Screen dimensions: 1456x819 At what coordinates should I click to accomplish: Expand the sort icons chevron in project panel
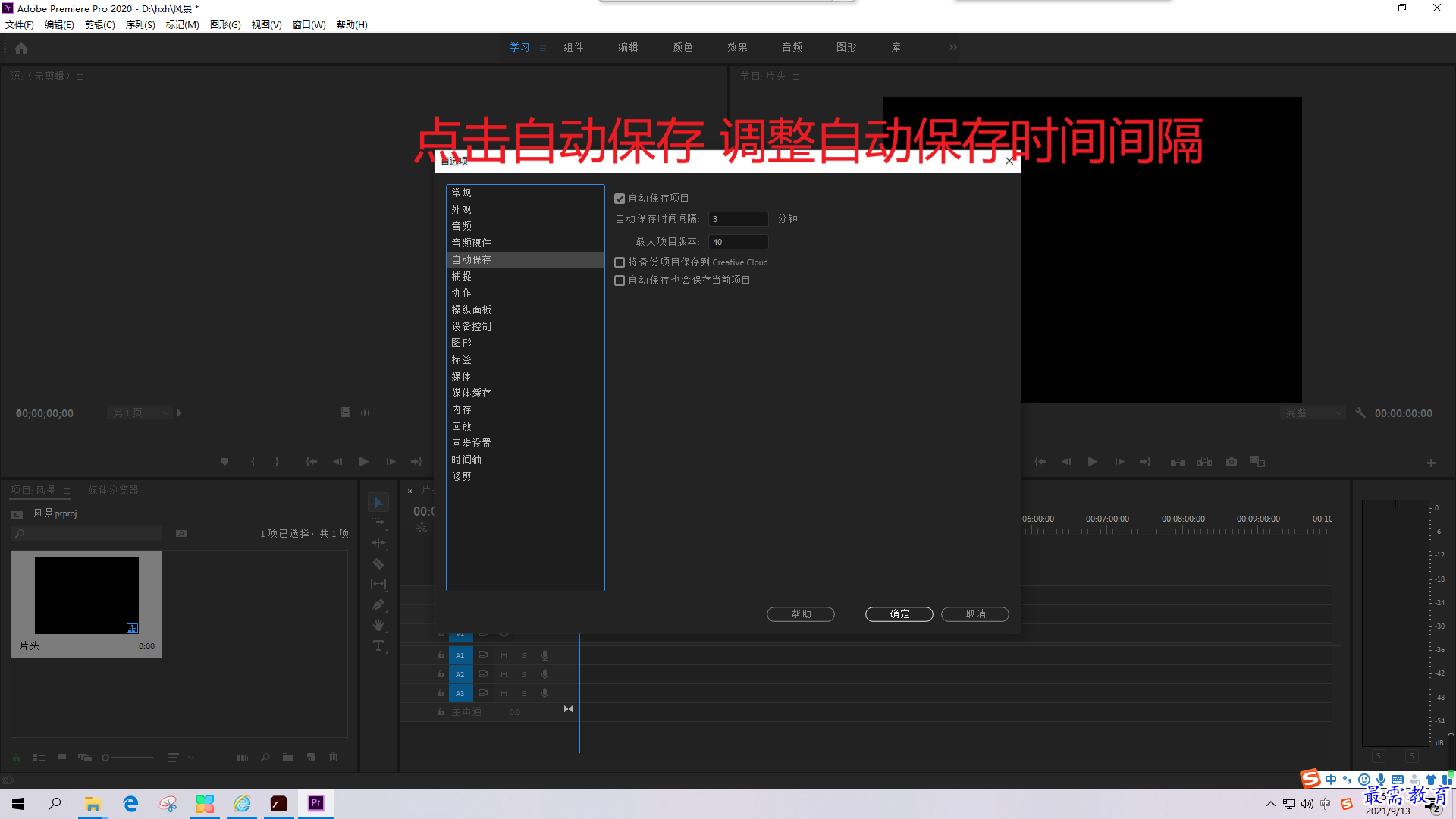[x=190, y=757]
